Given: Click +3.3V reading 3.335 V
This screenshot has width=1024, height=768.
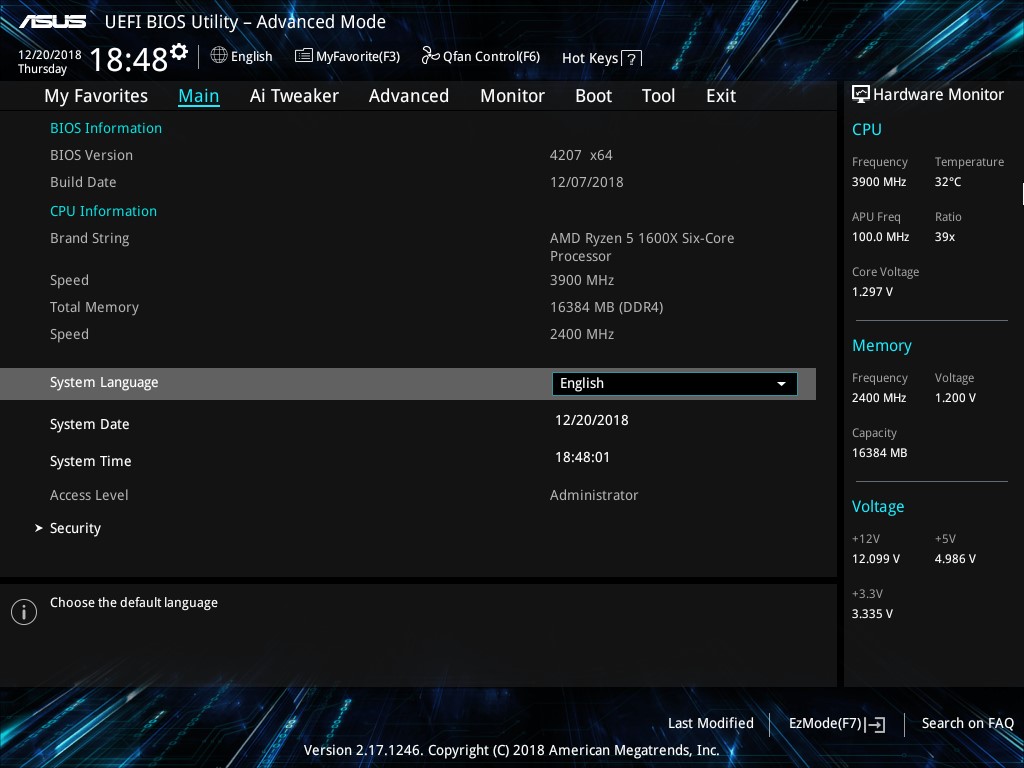Looking at the screenshot, I should 872,613.
